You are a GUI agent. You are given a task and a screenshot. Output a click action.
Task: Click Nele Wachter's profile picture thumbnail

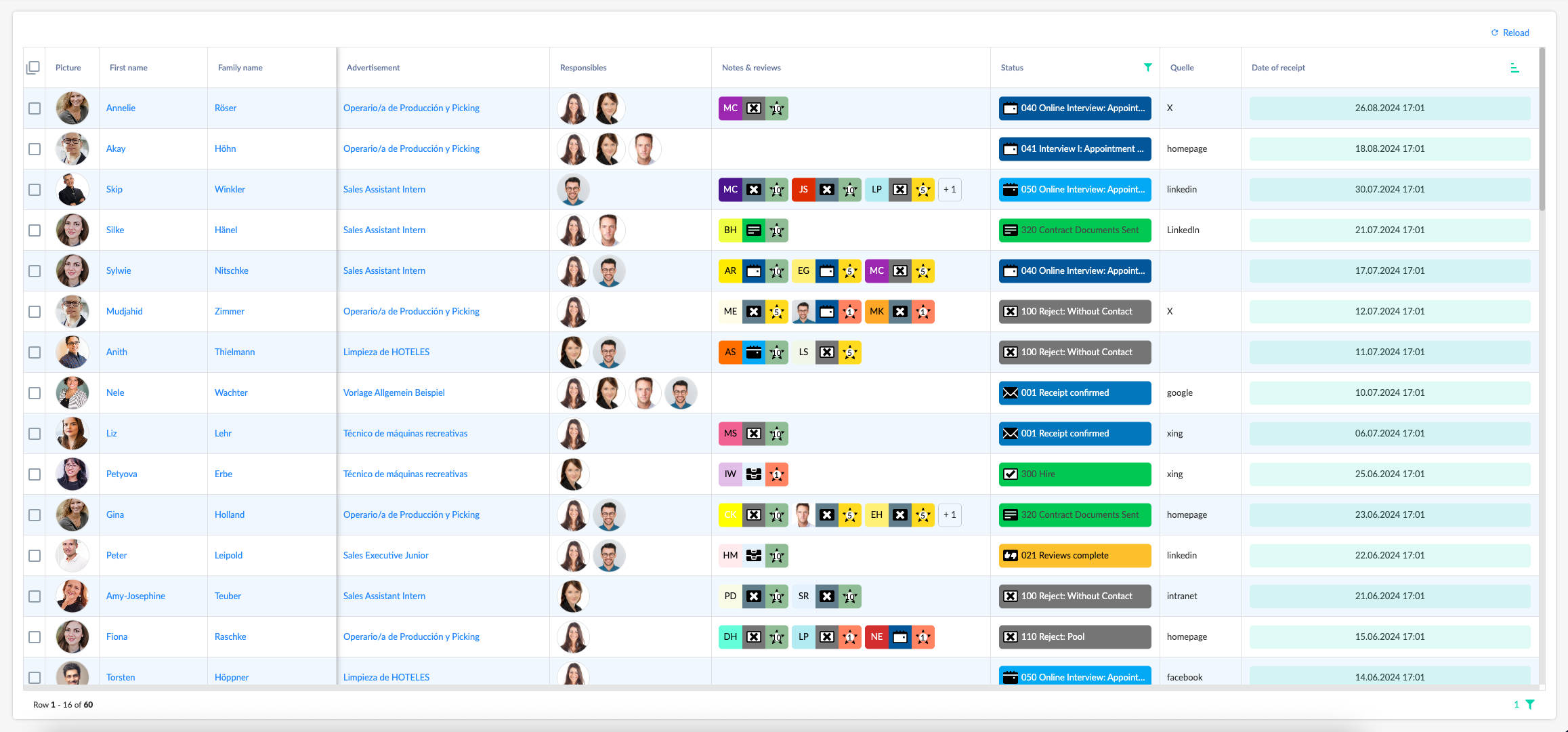tap(72, 393)
